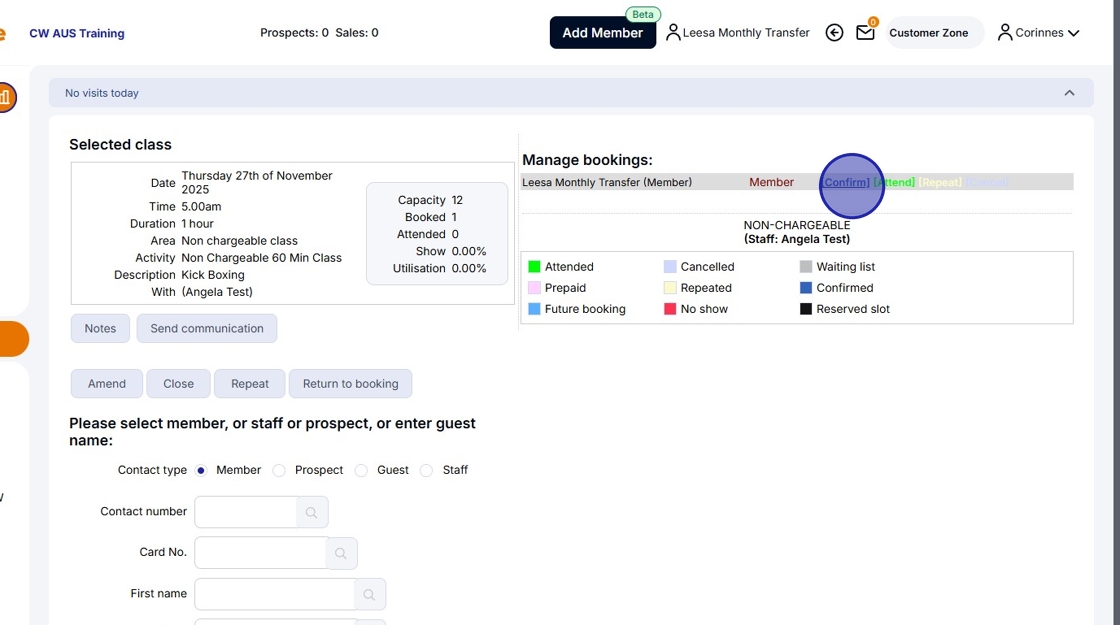The height and width of the screenshot is (625, 1120).
Task: Click the pale yellow Repeated legend swatch
Action: (670, 288)
